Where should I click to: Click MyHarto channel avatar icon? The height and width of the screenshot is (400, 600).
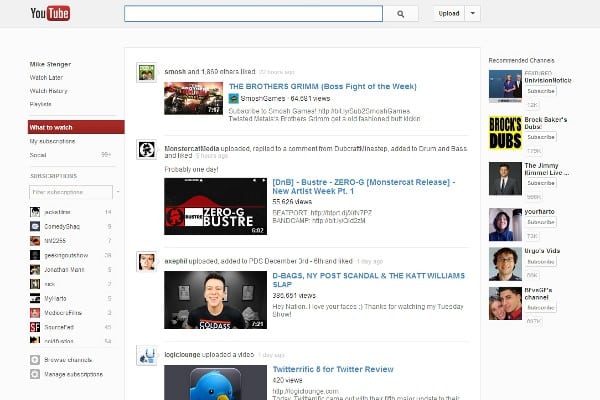coord(35,298)
